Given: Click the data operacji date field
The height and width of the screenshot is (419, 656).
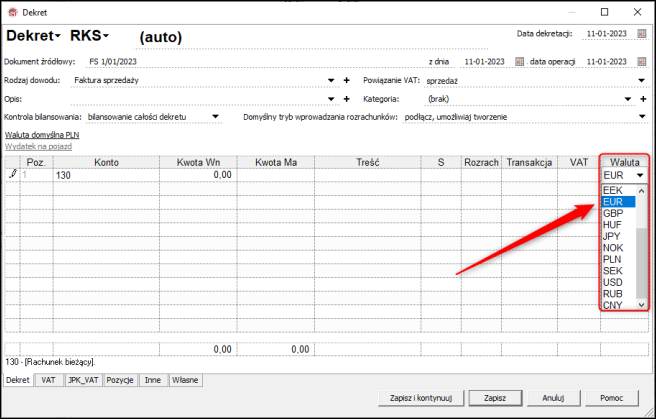Looking at the screenshot, I should click(607, 61).
